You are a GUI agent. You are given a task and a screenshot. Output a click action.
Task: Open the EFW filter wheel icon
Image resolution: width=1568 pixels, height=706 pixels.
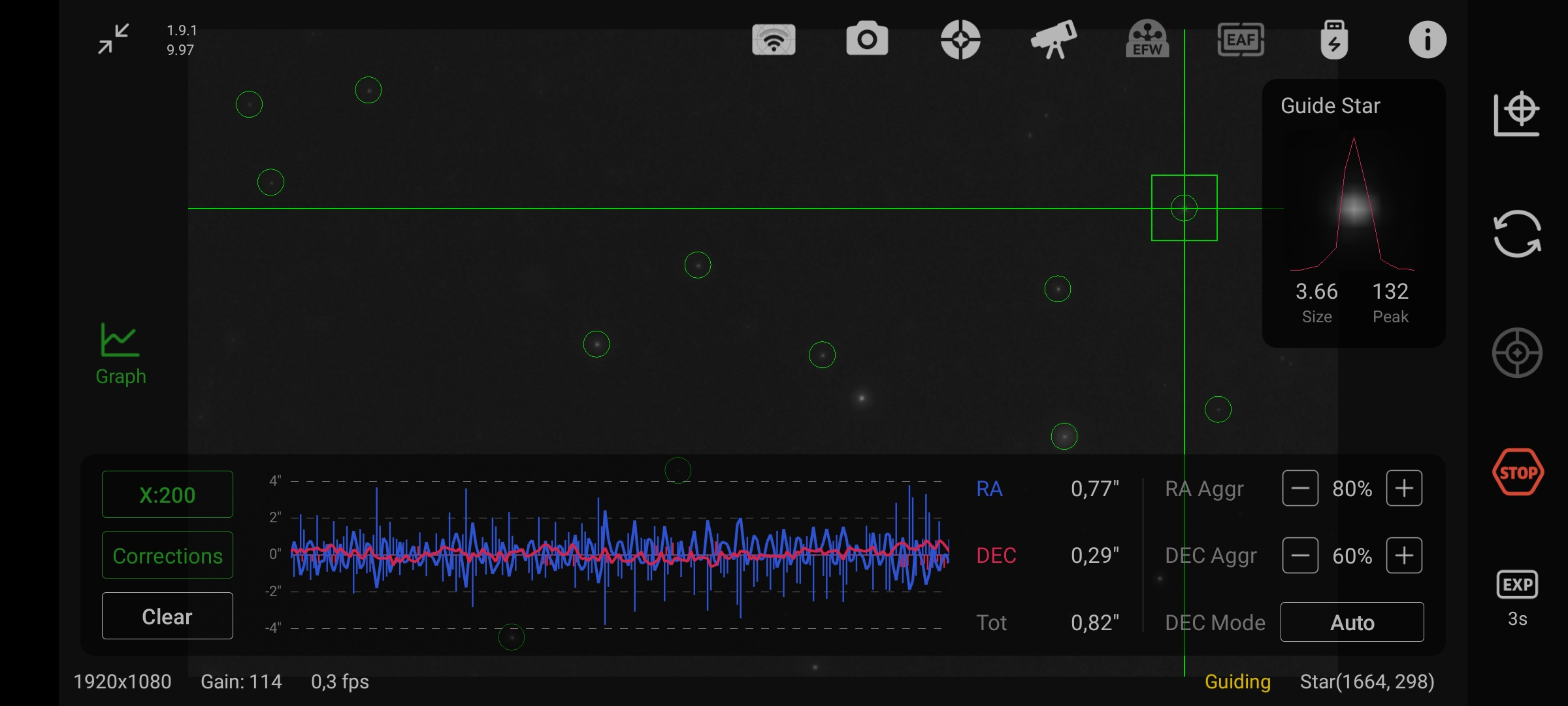point(1147,40)
